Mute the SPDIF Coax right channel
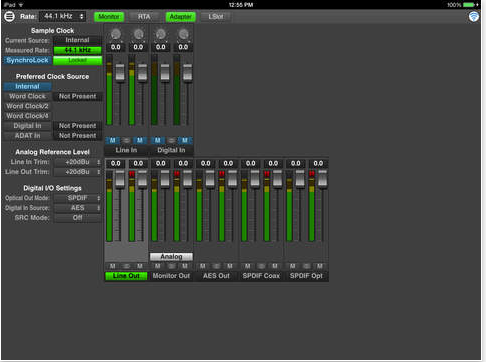This screenshot has width=486, height=362. (275, 266)
